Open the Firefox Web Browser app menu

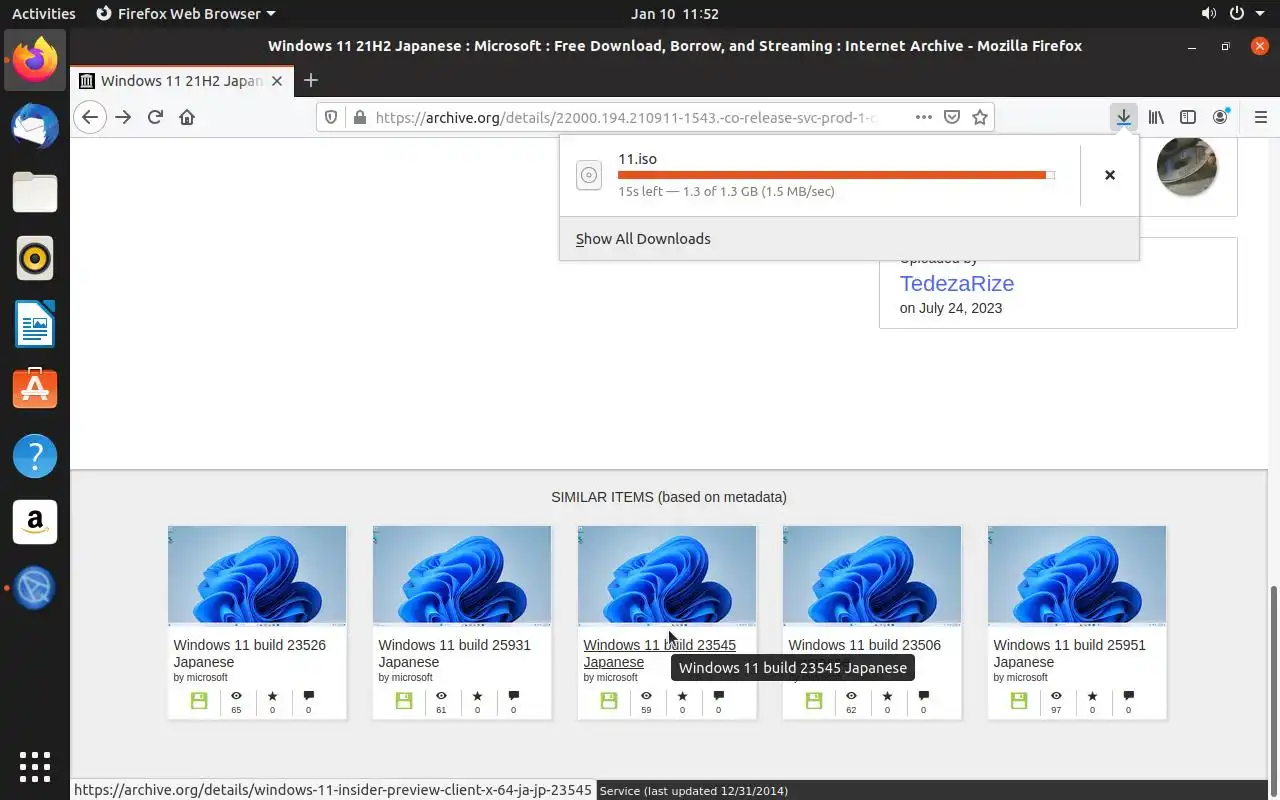(186, 14)
